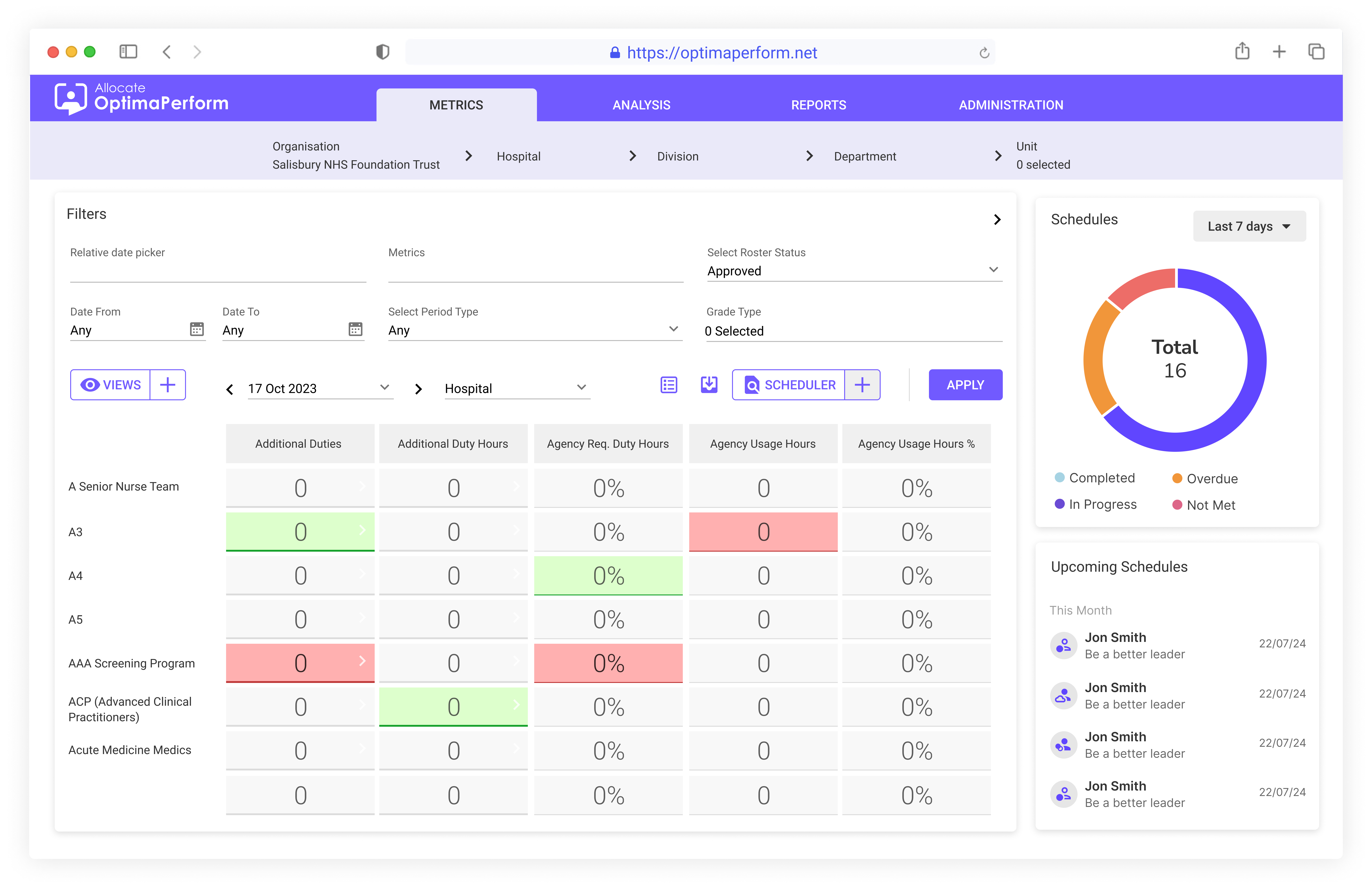Open the browser share icon
The height and width of the screenshot is (889, 1372).
[x=1242, y=51]
